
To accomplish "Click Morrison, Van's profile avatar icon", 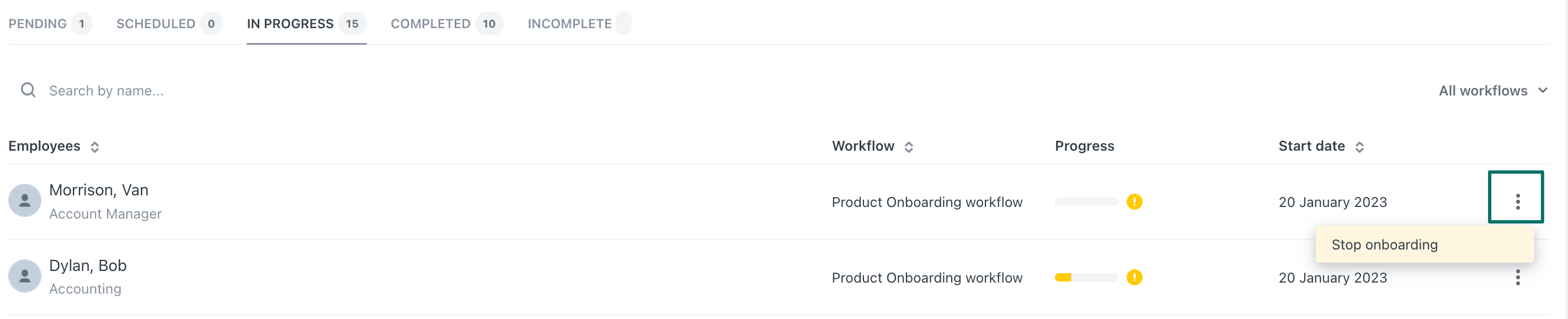I will point(25,200).
